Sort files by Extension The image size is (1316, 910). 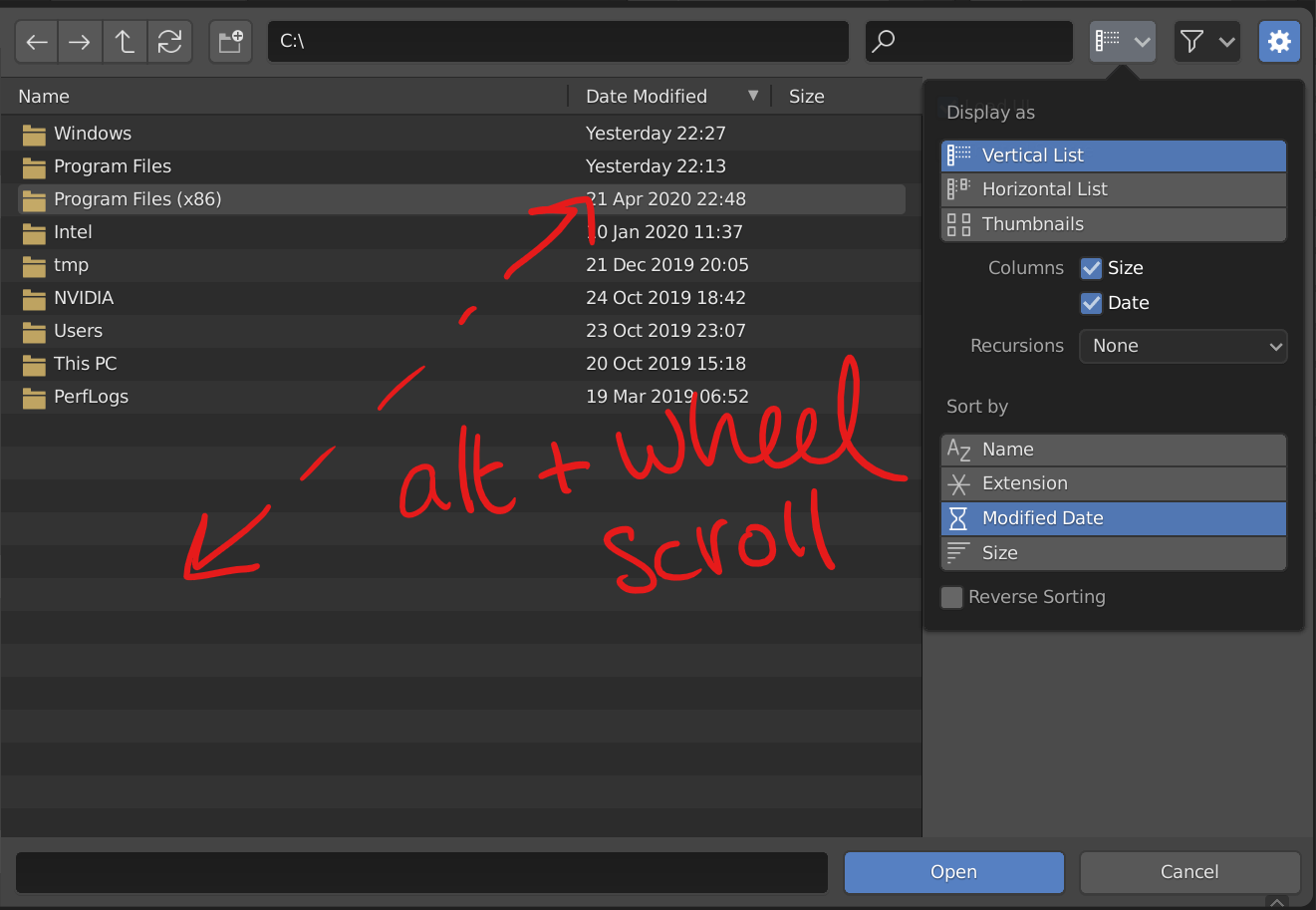pos(1114,483)
